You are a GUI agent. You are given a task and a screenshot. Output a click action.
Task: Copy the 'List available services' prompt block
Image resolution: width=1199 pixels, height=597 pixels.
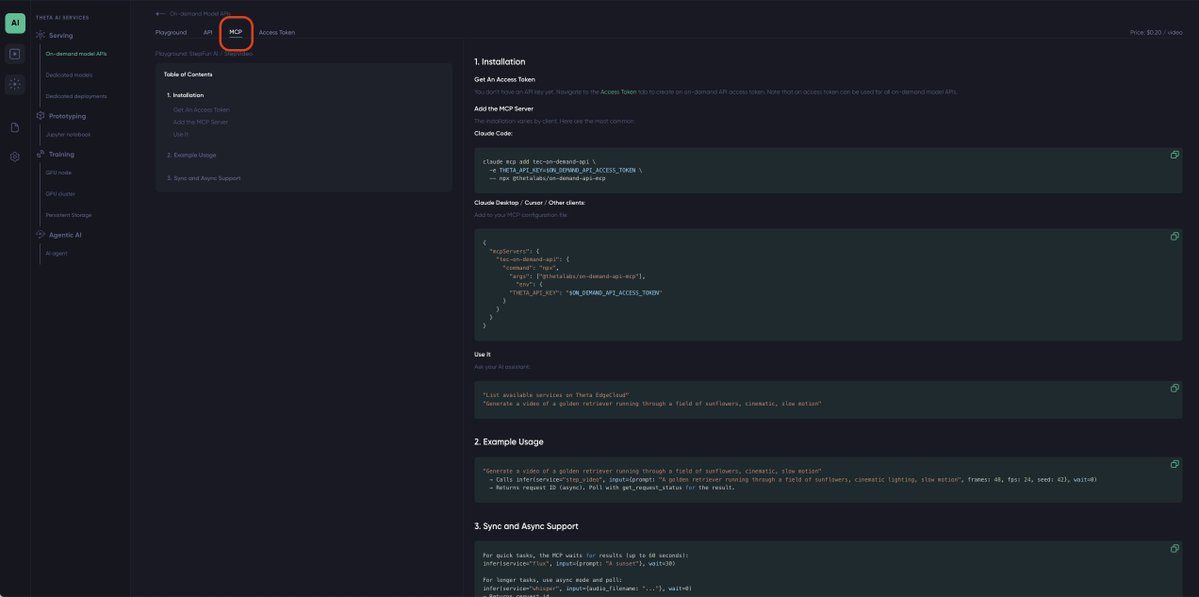click(x=1175, y=388)
